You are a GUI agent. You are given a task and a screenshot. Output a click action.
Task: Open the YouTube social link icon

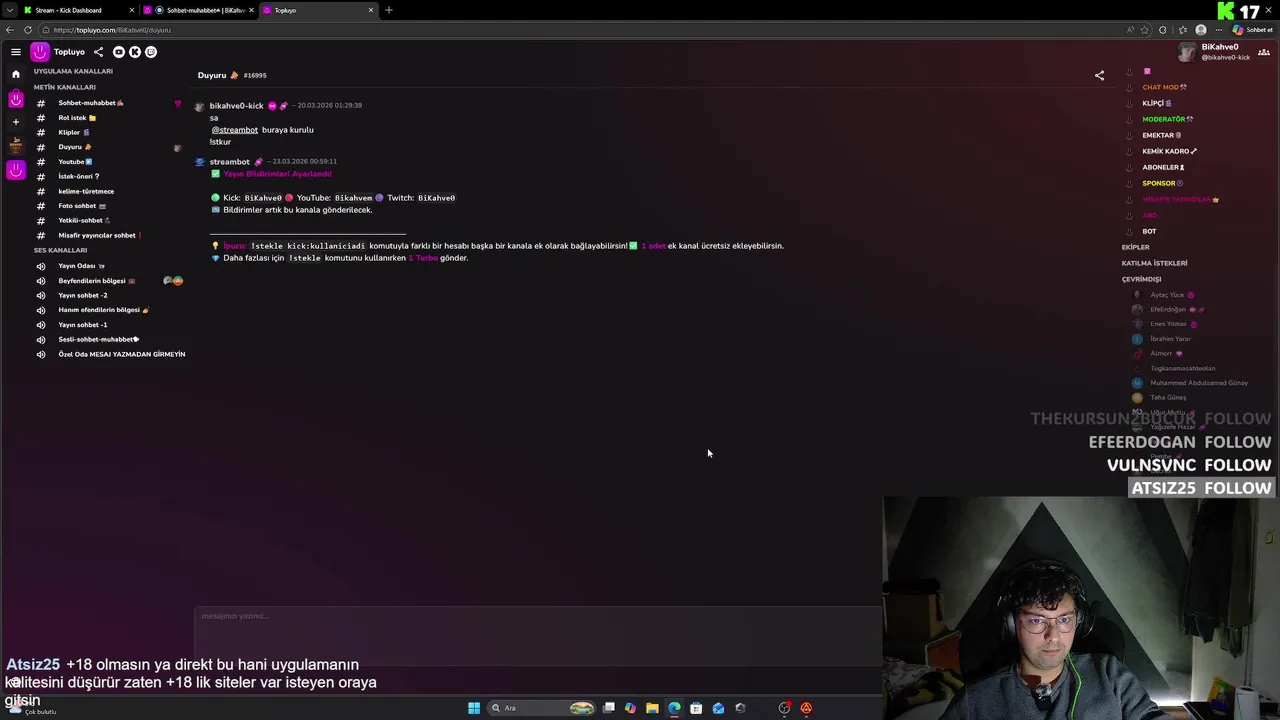point(119,52)
